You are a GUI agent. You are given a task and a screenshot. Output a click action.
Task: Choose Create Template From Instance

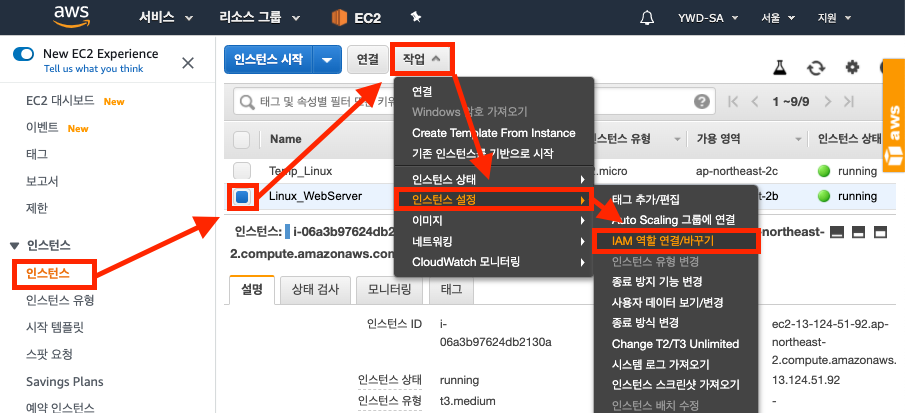tap(493, 133)
